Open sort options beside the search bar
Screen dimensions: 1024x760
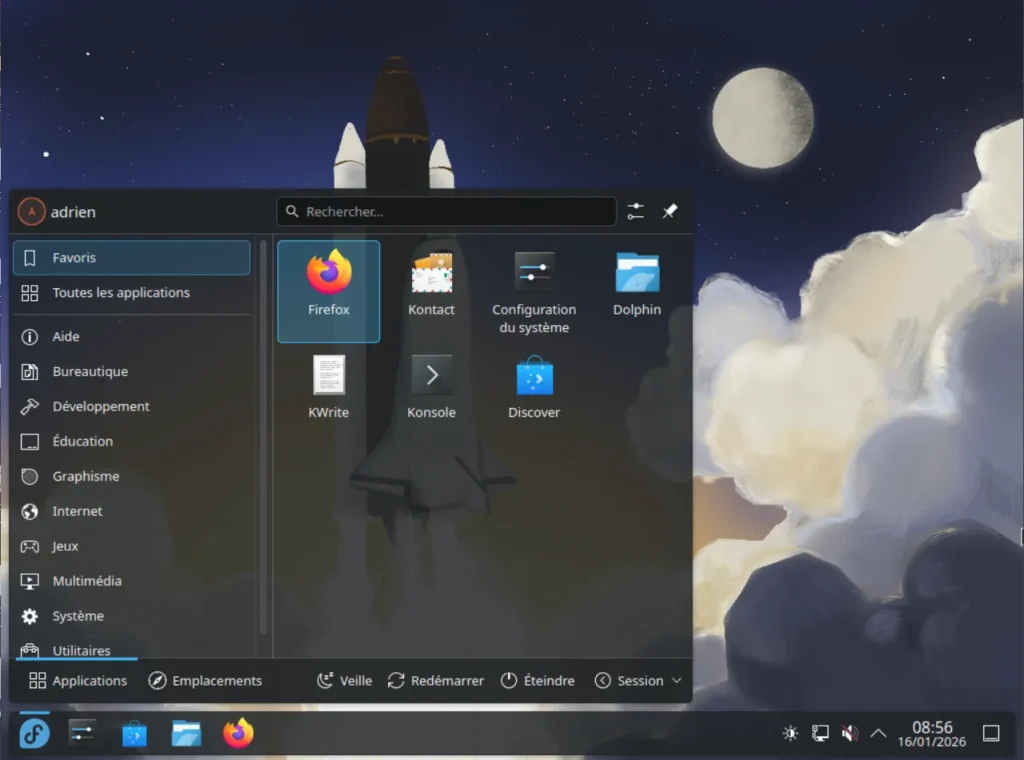tap(635, 211)
